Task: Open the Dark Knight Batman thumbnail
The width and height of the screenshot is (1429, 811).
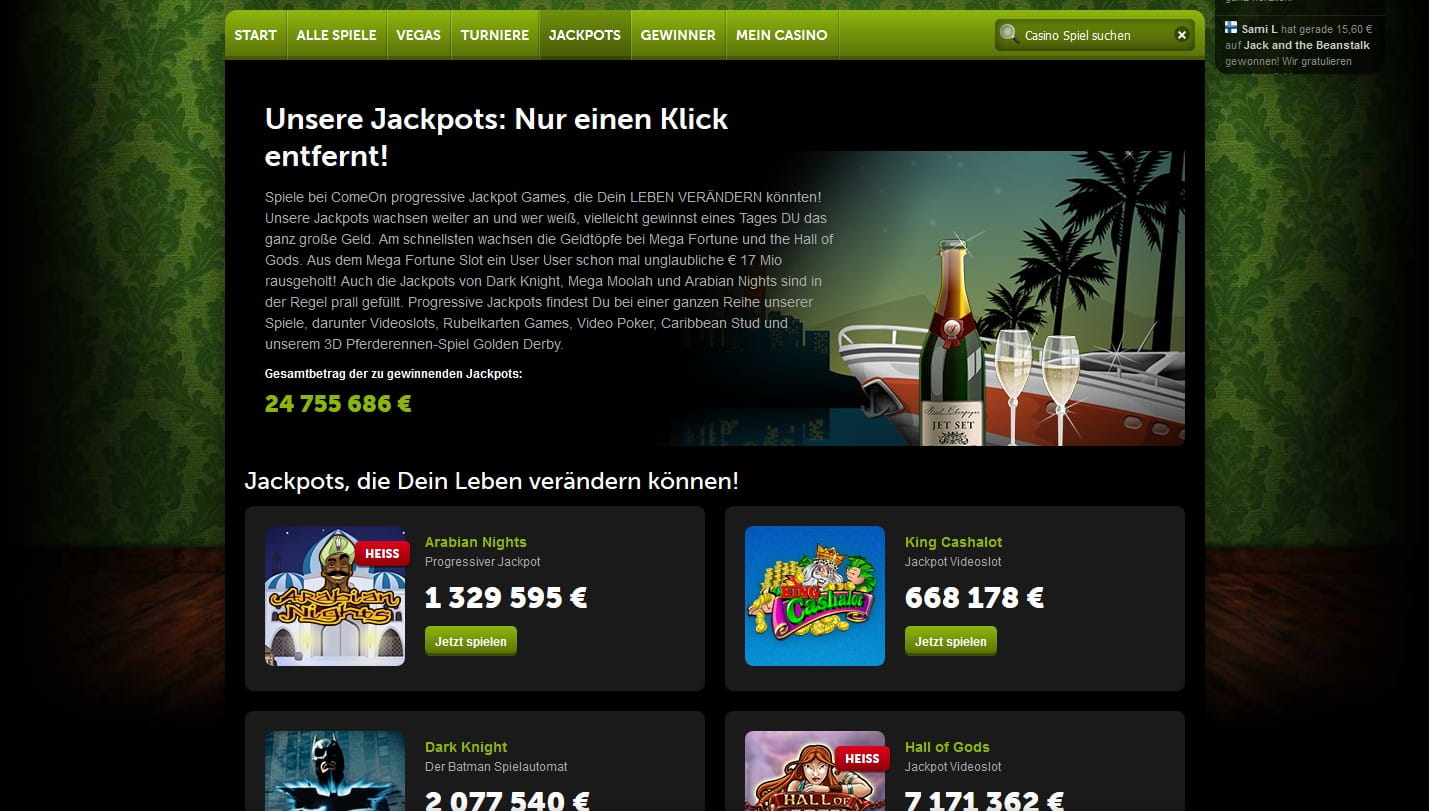Action: click(x=335, y=771)
